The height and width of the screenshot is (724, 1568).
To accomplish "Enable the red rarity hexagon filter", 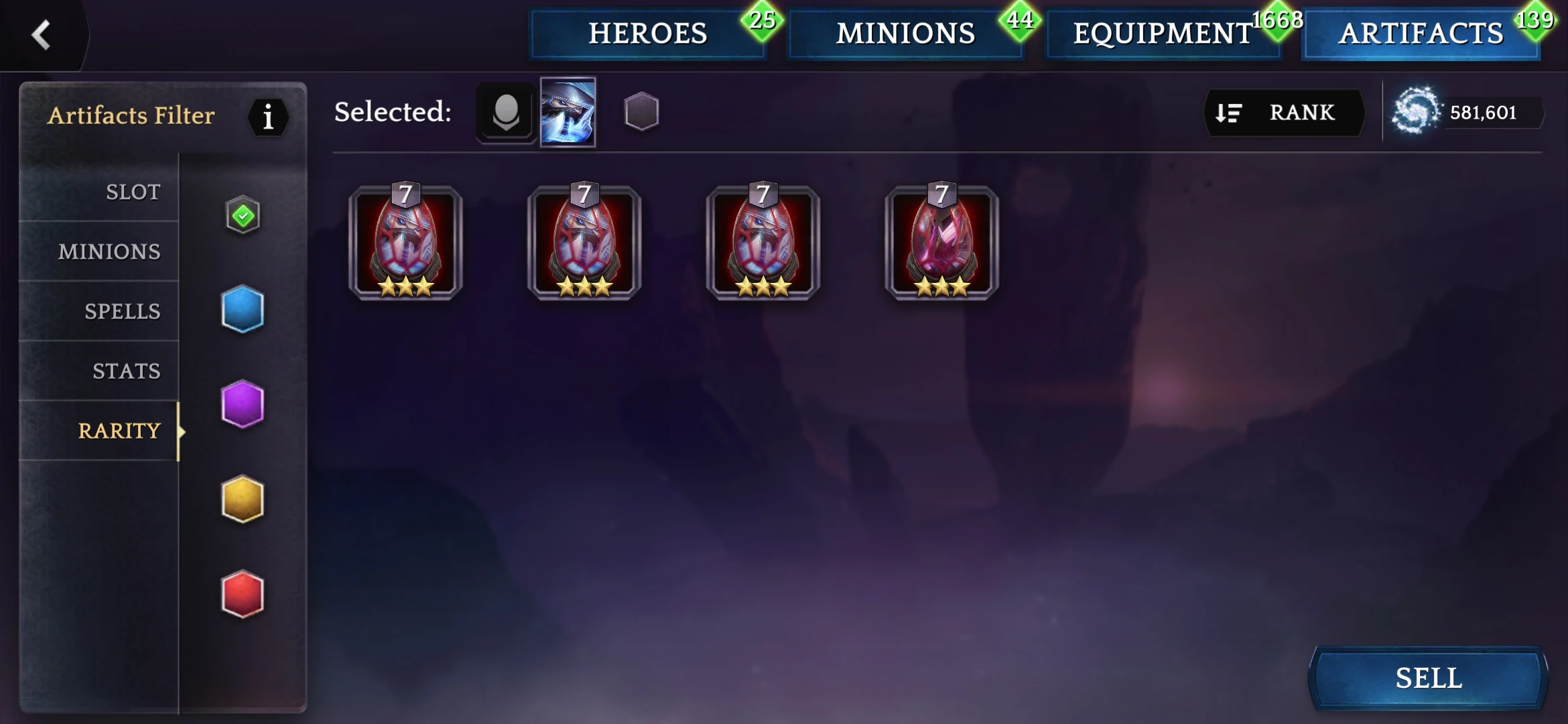I will click(243, 594).
